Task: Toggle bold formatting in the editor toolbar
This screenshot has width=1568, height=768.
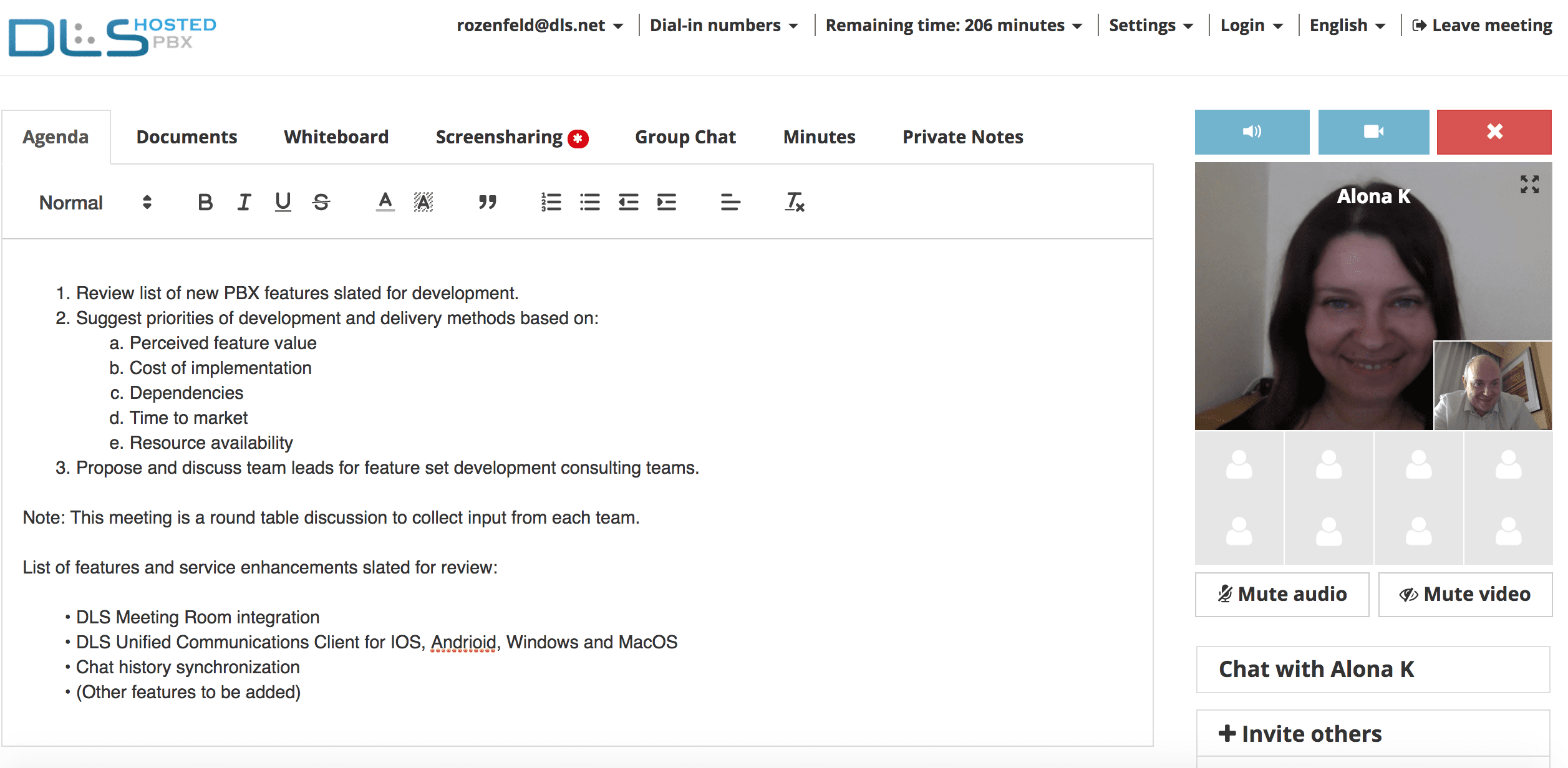Action: pyautogui.click(x=205, y=202)
